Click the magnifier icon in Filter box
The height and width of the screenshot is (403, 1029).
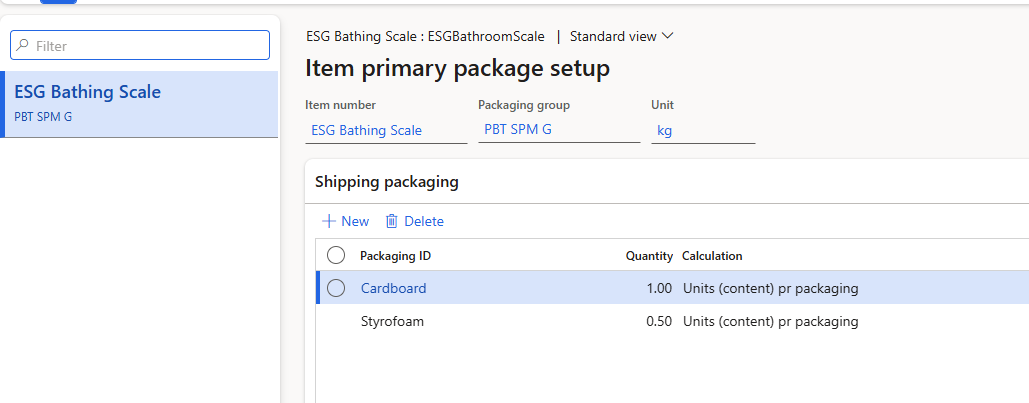[x=23, y=45]
